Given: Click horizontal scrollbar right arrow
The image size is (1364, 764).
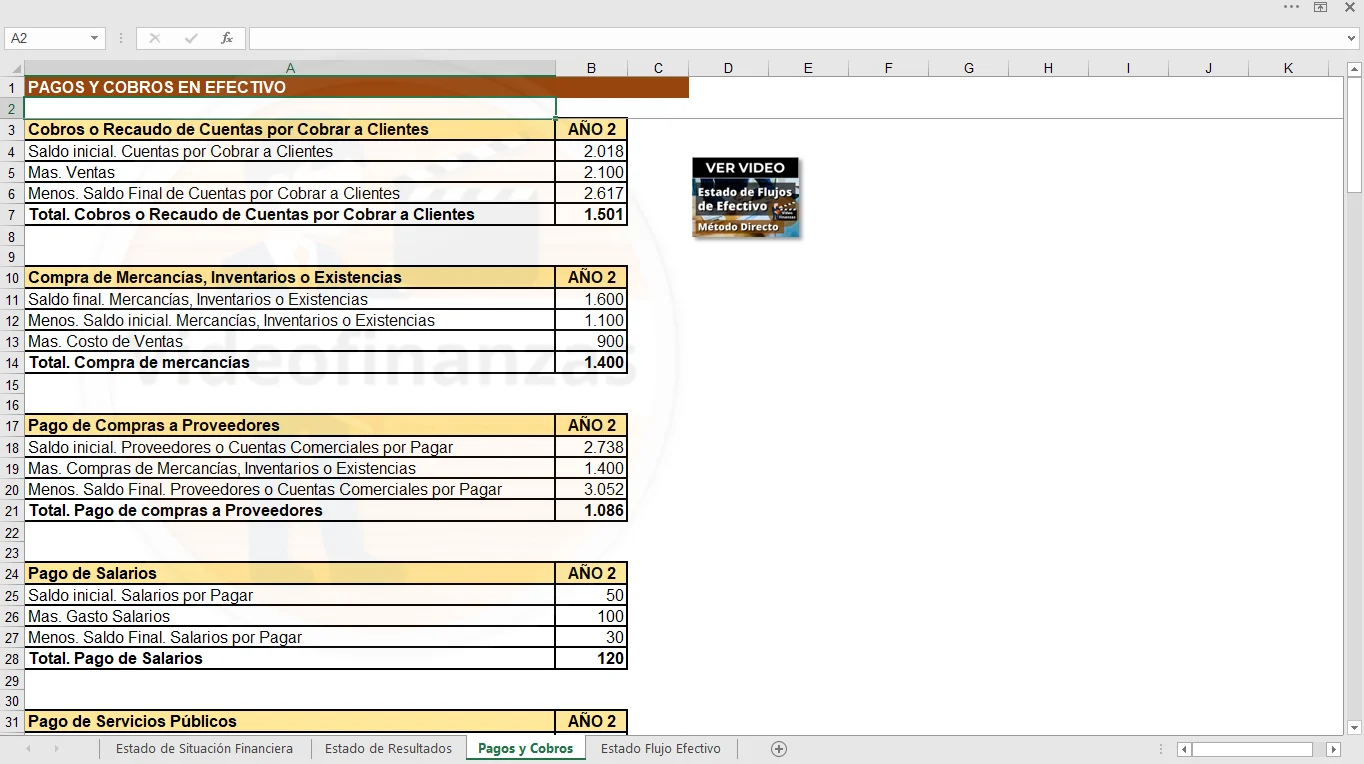Looking at the screenshot, I should point(1333,749).
